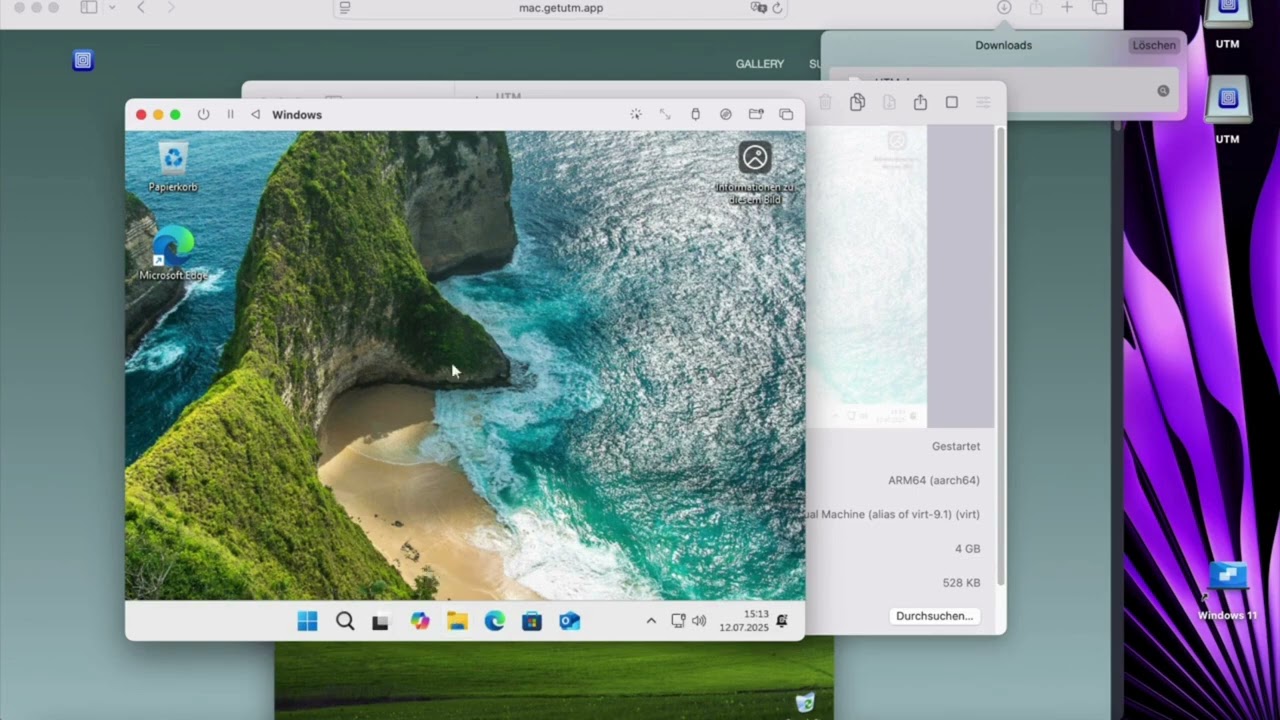Open the Papierkorb recycle bin icon
Viewport: 1280px width, 720px height.
173,167
